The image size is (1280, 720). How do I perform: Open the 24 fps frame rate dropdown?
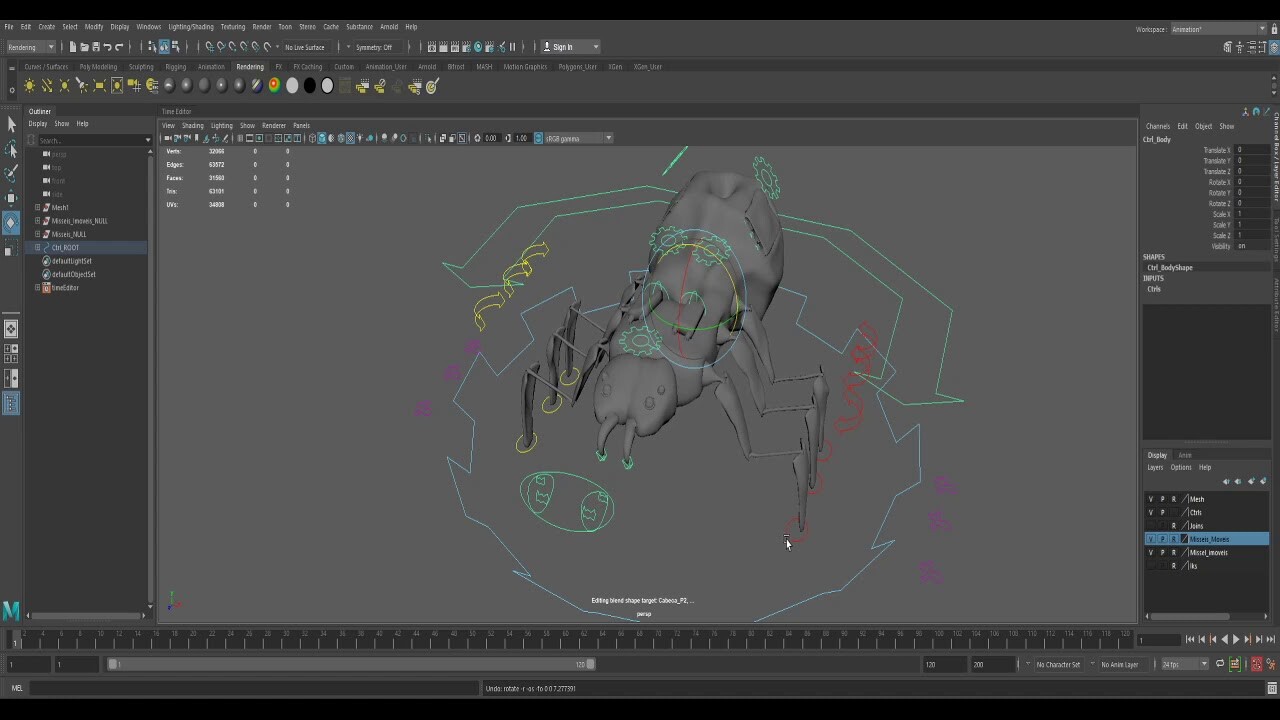(1184, 664)
